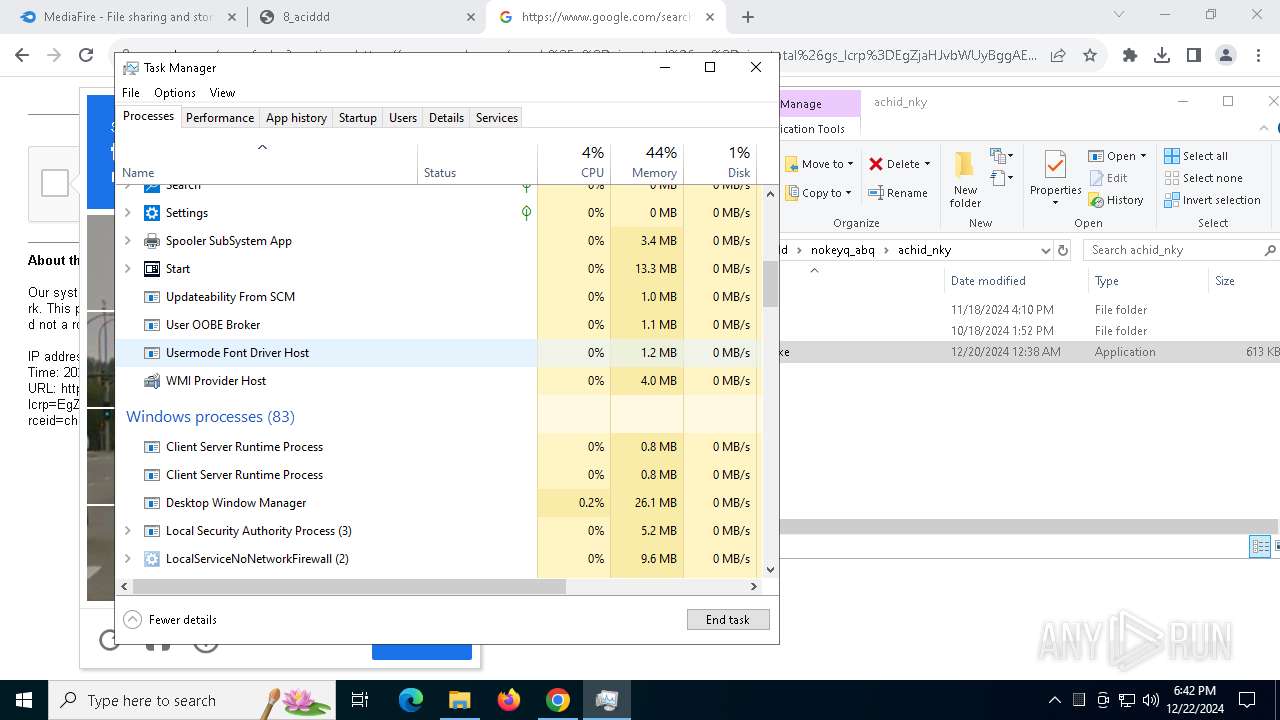Click taskbar Type here to search box
This screenshot has width=1280, height=720.
[192, 700]
